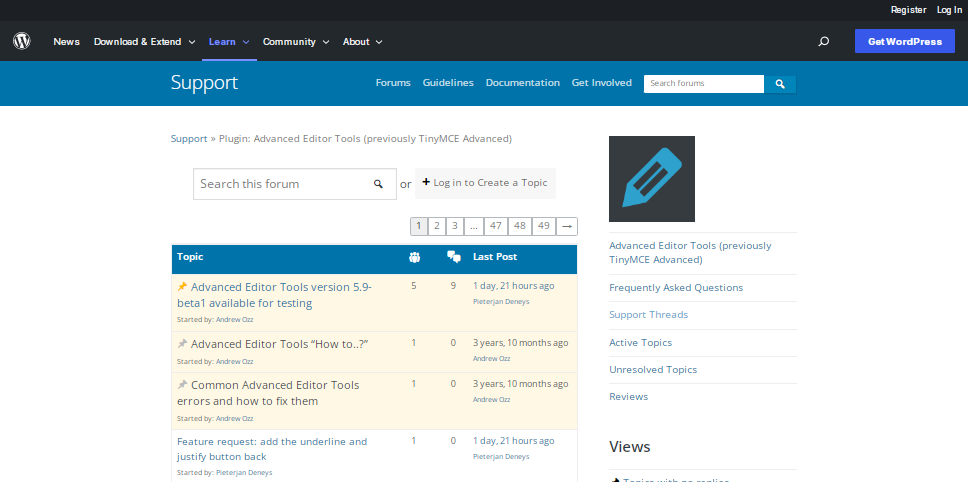Expand the About dropdown menu
Viewport: 968px width, 482px height.
362,42
